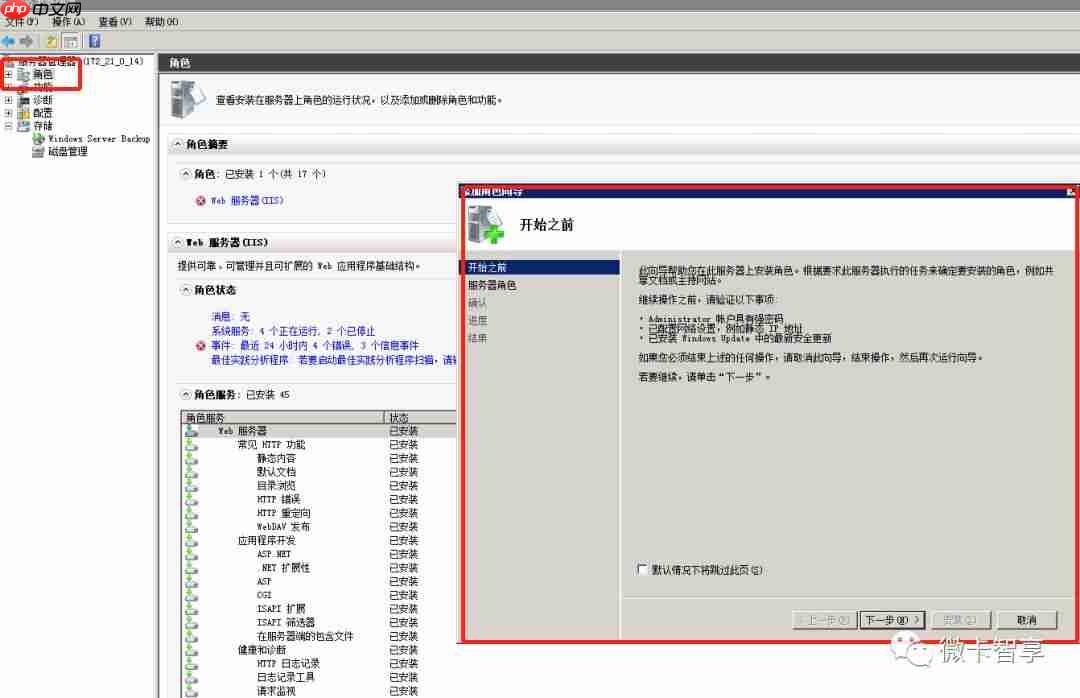Click the 配置 node icon
The height and width of the screenshot is (698, 1080).
pyautogui.click(x=24, y=113)
